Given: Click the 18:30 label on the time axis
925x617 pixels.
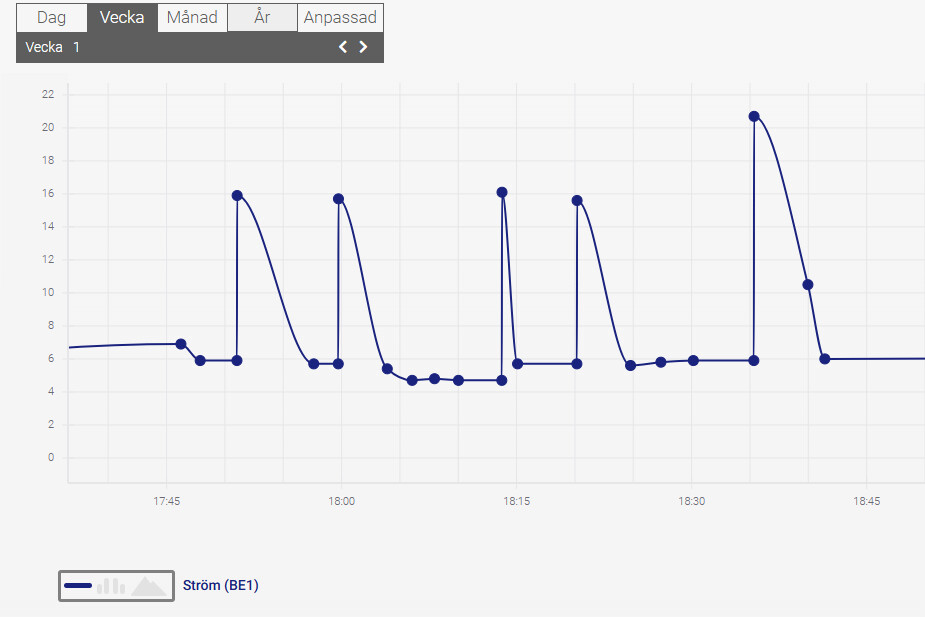Looking at the screenshot, I should pos(691,501).
